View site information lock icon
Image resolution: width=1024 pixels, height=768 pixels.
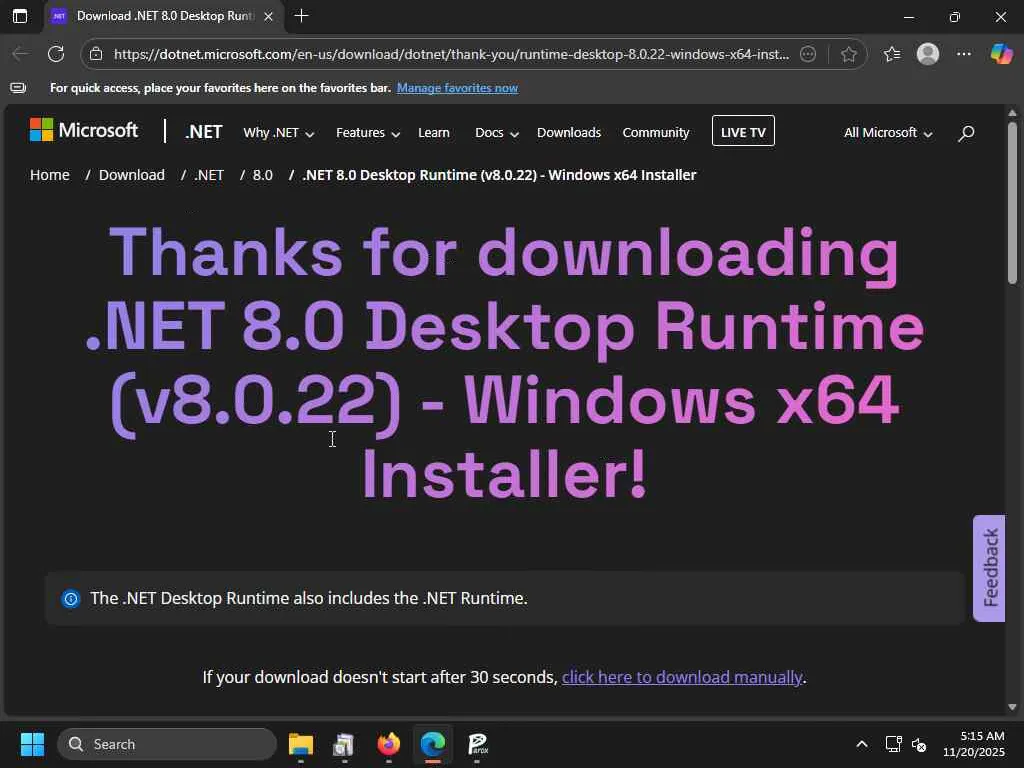[x=96, y=54]
